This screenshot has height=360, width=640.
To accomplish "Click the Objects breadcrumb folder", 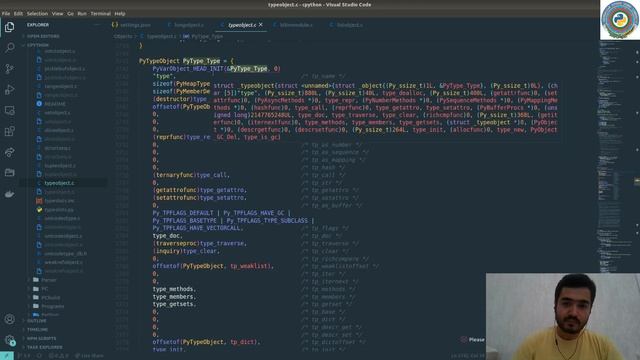I will coord(123,36).
